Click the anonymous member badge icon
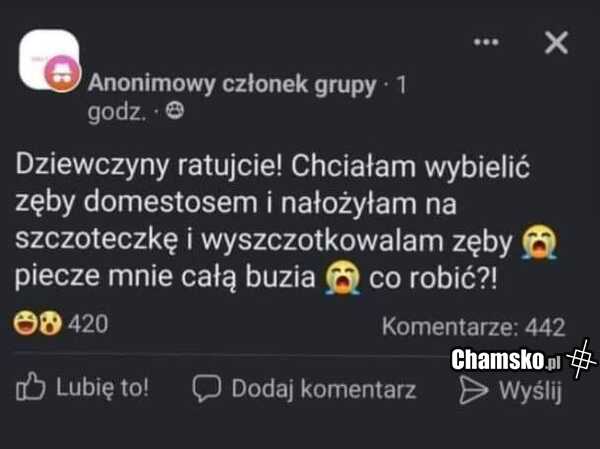Viewport: 600px width, 449px height. [x=62, y=74]
